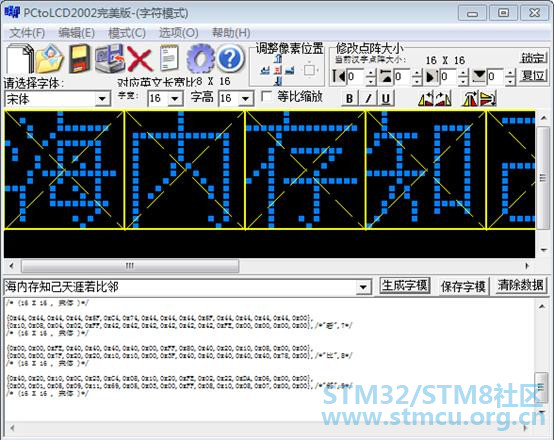Click the rotate left 90 degrees icon

pos(426,99)
